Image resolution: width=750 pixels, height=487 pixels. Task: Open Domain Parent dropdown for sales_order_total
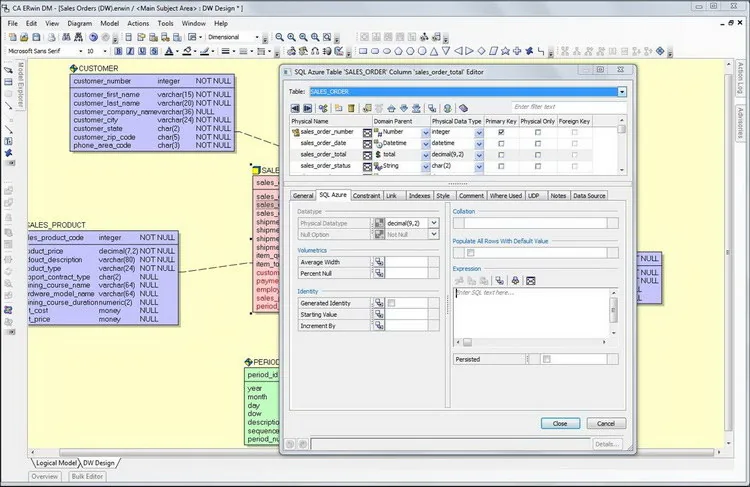pos(425,155)
